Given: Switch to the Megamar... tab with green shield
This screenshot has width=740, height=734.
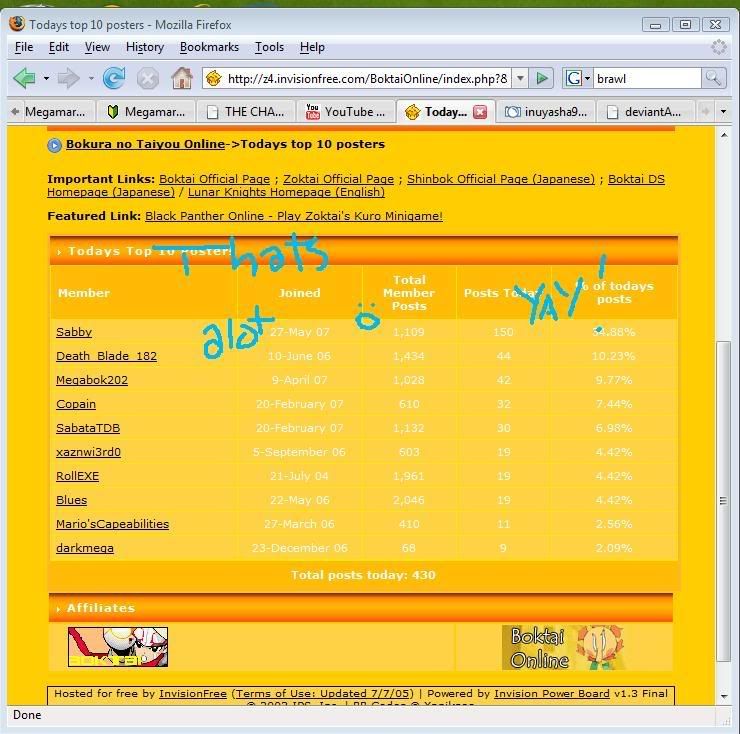Looking at the screenshot, I should (147, 112).
